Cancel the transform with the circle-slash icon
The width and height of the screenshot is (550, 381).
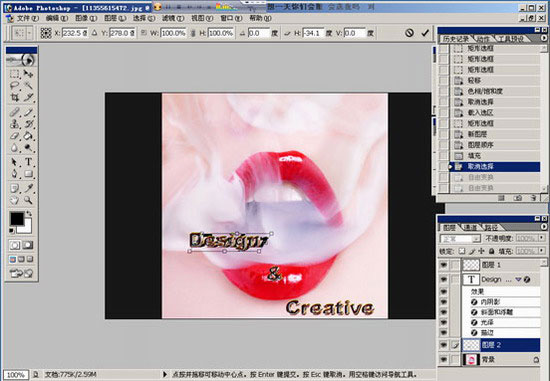(x=409, y=33)
